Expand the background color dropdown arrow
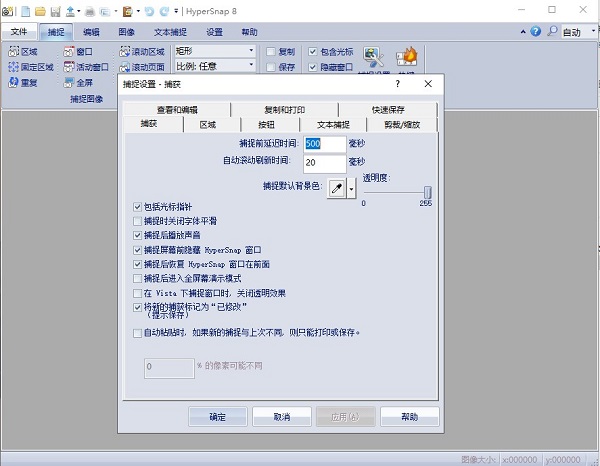The width and height of the screenshot is (600, 466). point(351,188)
